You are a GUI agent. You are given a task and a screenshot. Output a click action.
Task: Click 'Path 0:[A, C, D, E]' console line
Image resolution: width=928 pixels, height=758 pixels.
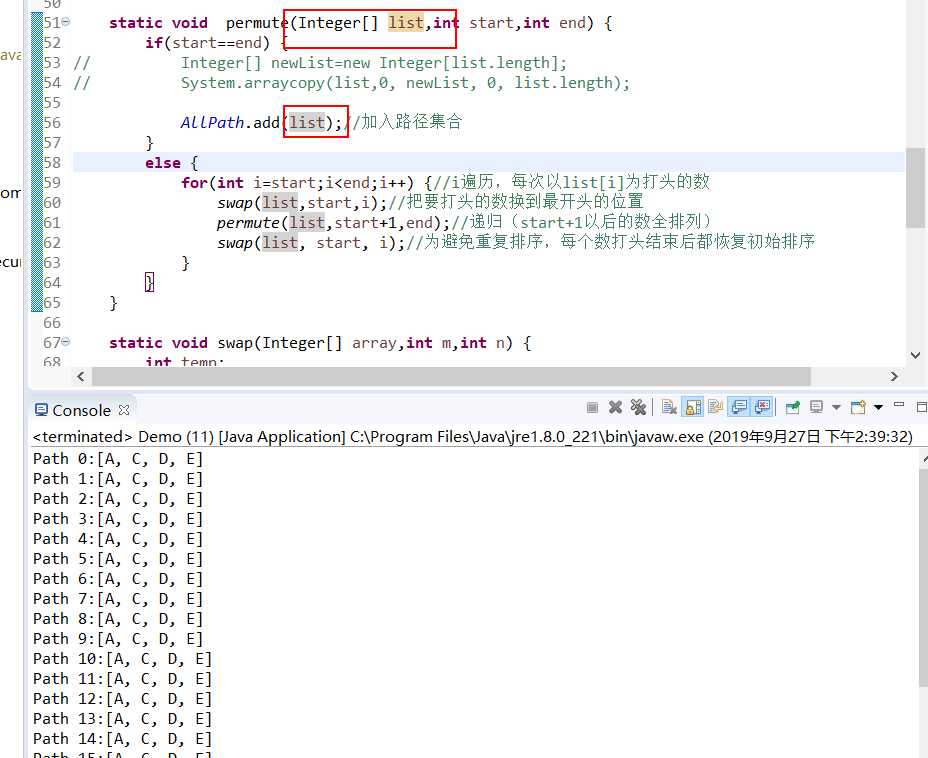[118, 459]
